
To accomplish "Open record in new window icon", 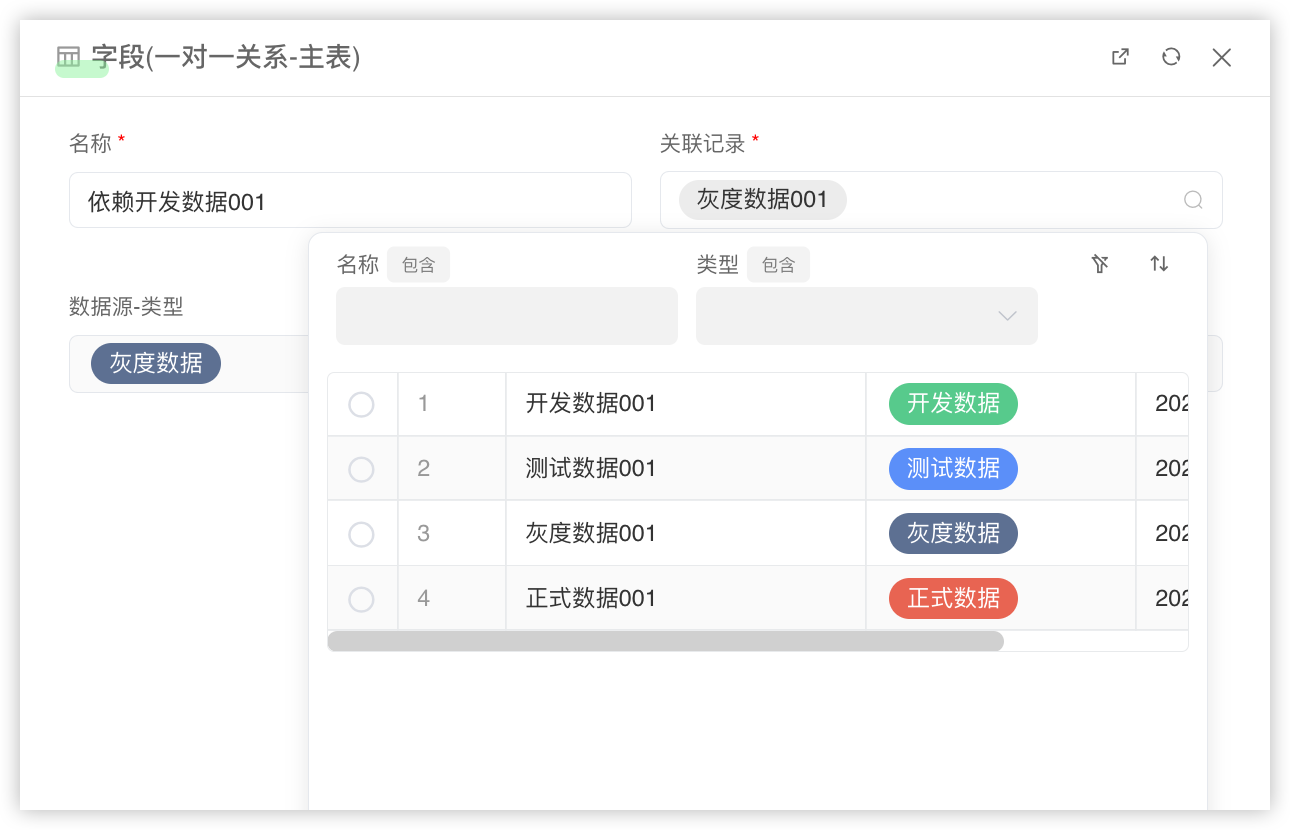I will (x=1120, y=57).
